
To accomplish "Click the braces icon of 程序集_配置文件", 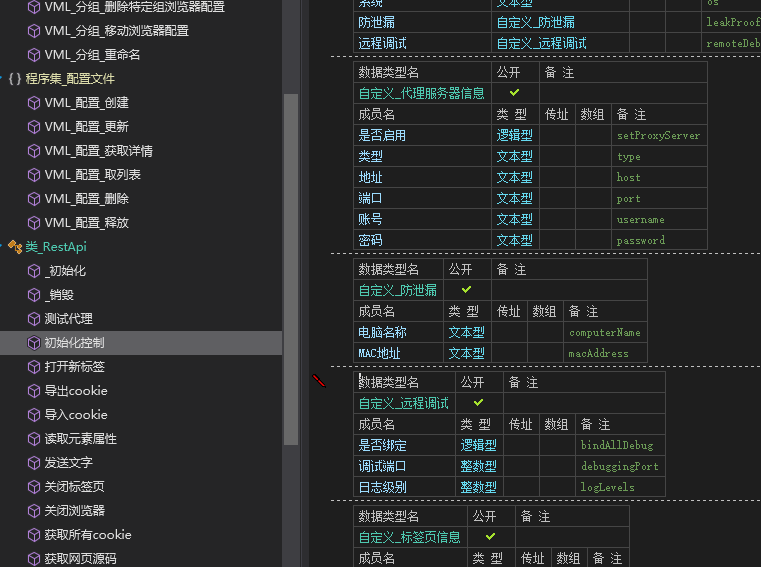I will [15, 79].
